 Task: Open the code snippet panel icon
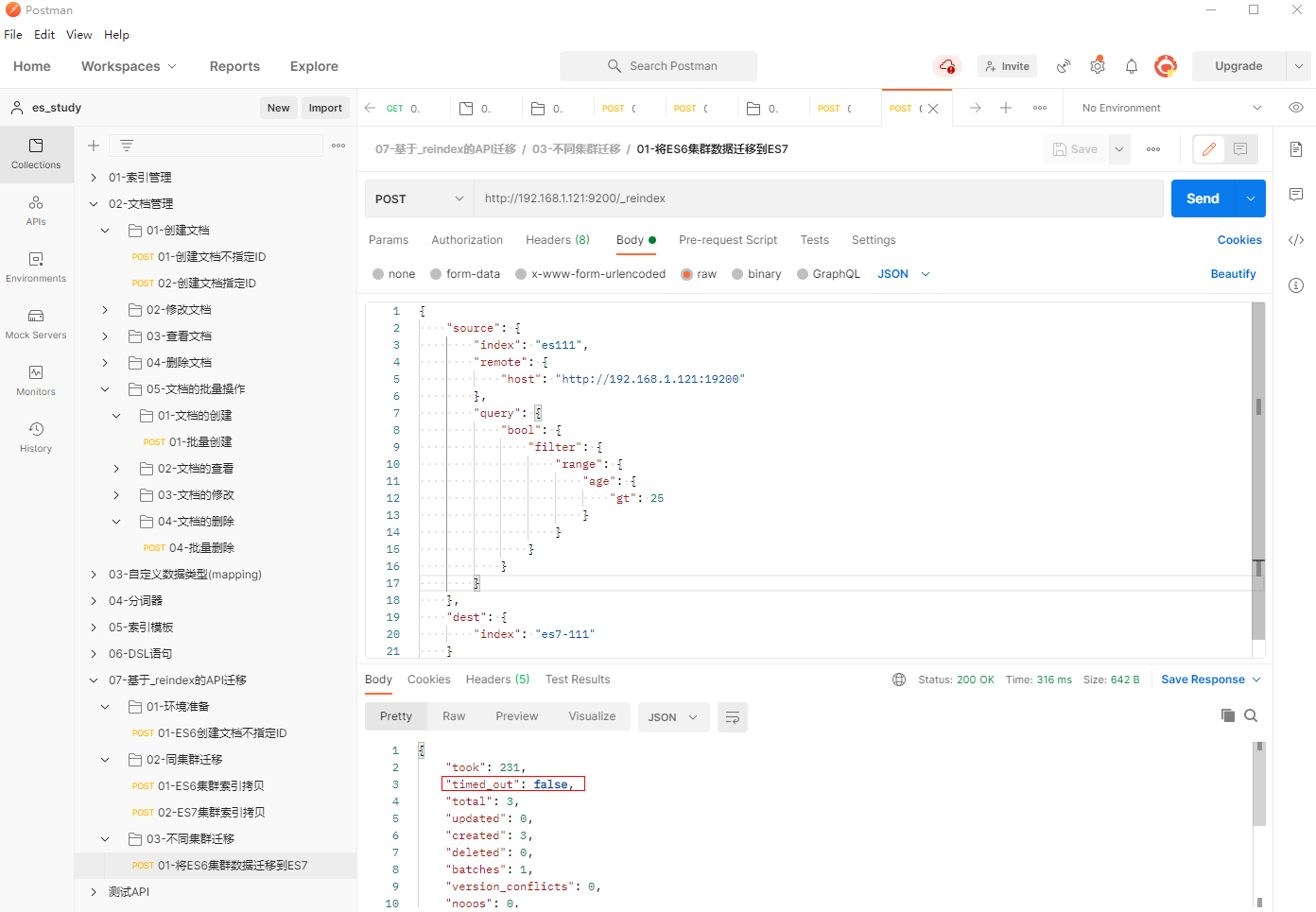(1296, 240)
